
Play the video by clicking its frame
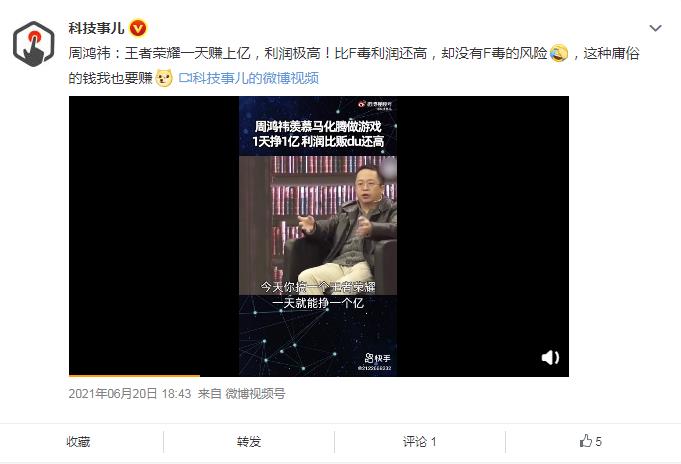pos(319,236)
